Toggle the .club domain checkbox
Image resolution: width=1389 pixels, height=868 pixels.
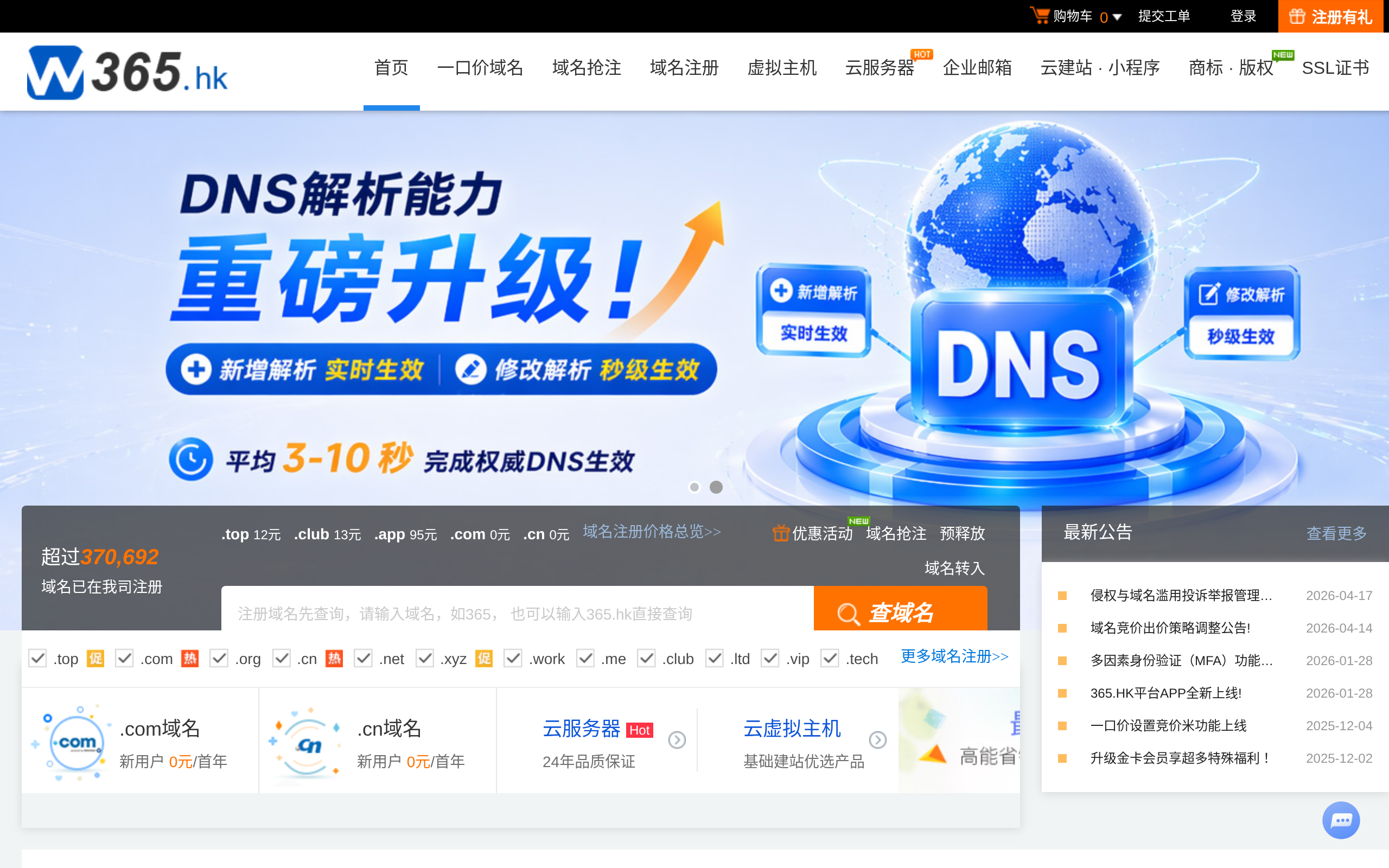pos(646,659)
